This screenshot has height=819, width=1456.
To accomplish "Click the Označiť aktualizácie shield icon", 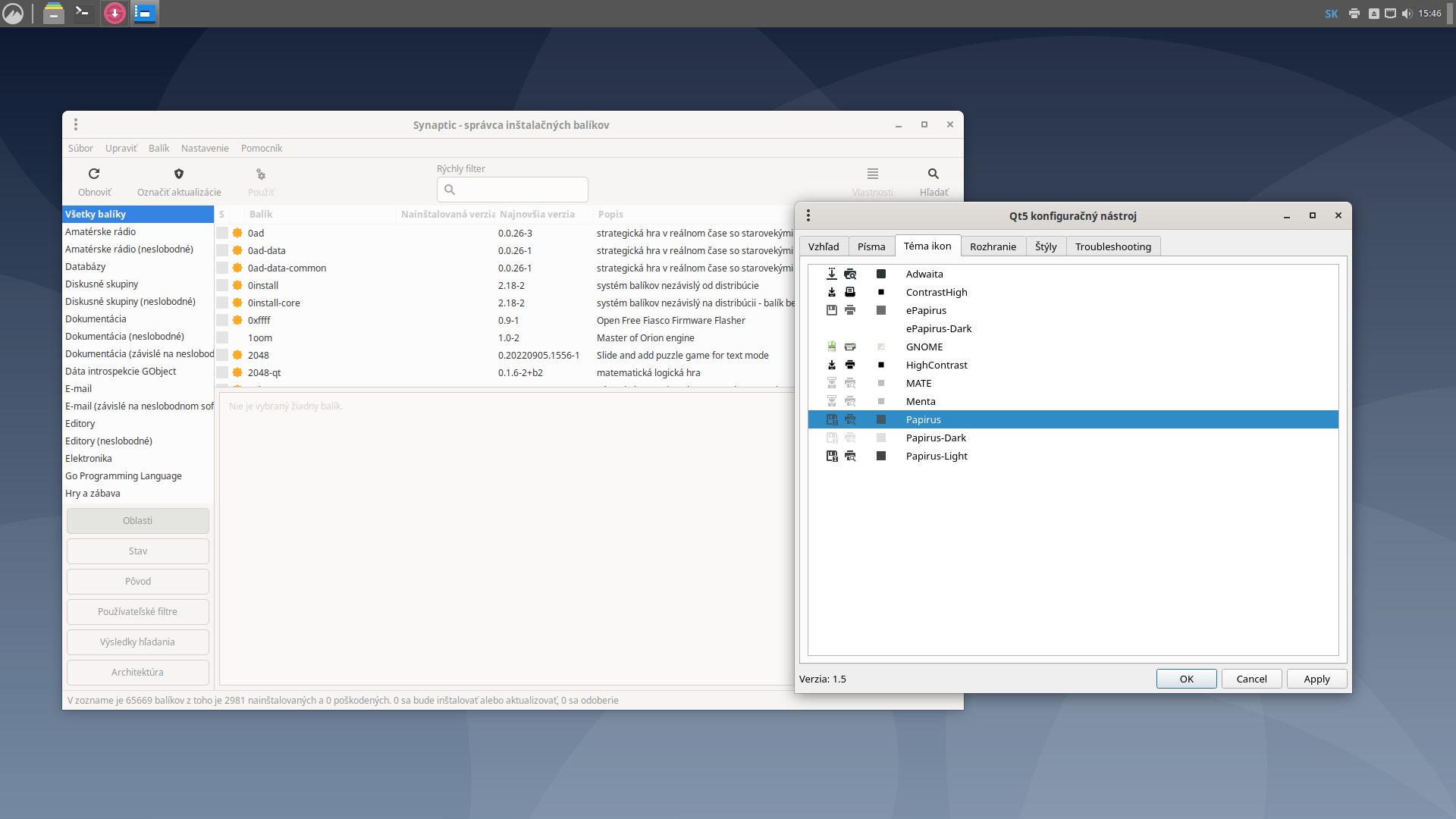I will pyautogui.click(x=179, y=174).
